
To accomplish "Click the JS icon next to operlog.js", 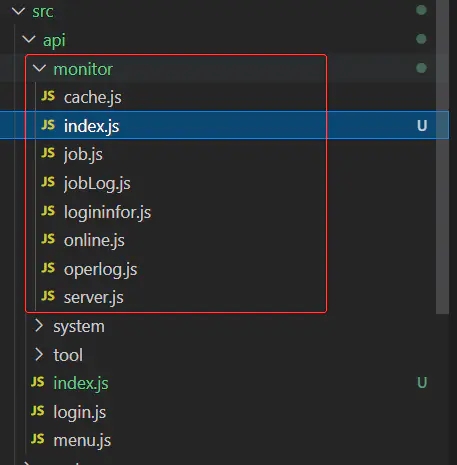I will [48, 268].
